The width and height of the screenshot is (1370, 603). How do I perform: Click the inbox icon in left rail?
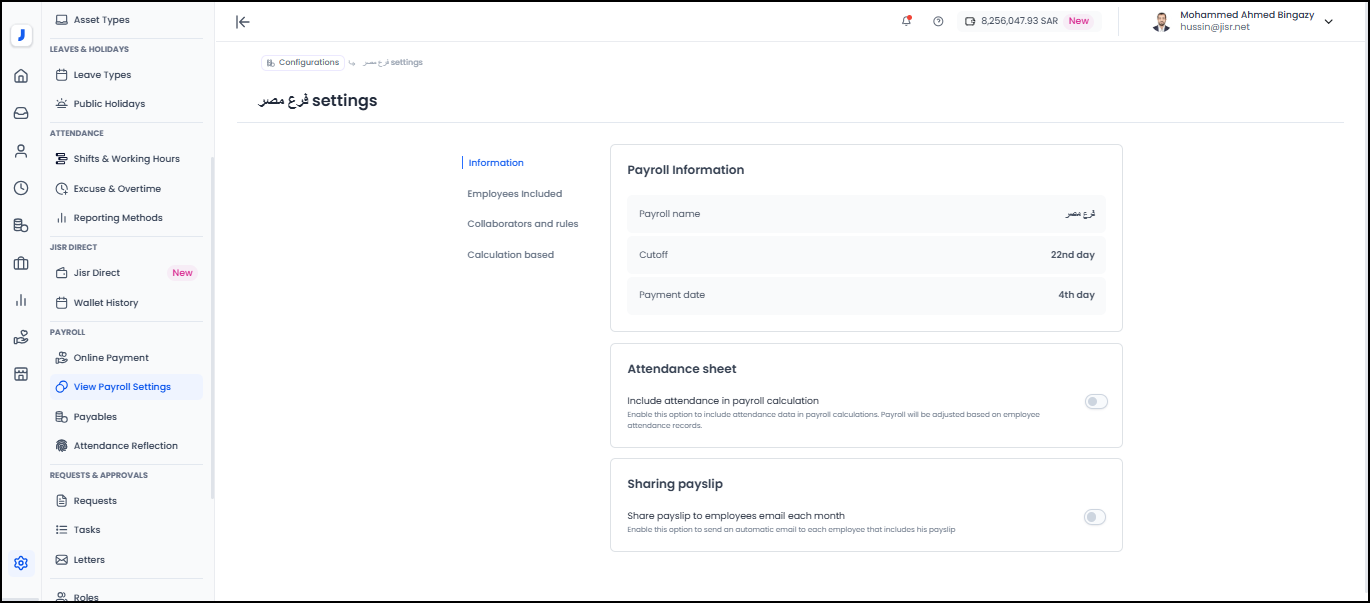21,113
